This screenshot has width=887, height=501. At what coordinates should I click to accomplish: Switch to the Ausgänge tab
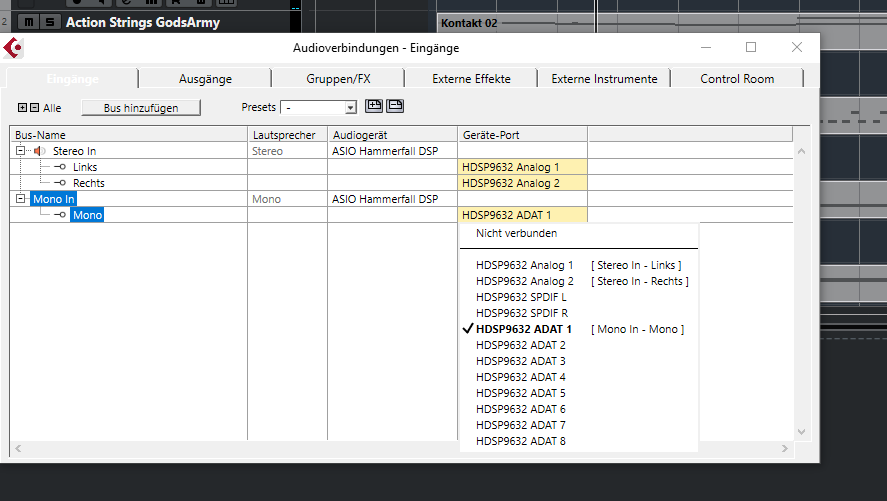[205, 79]
